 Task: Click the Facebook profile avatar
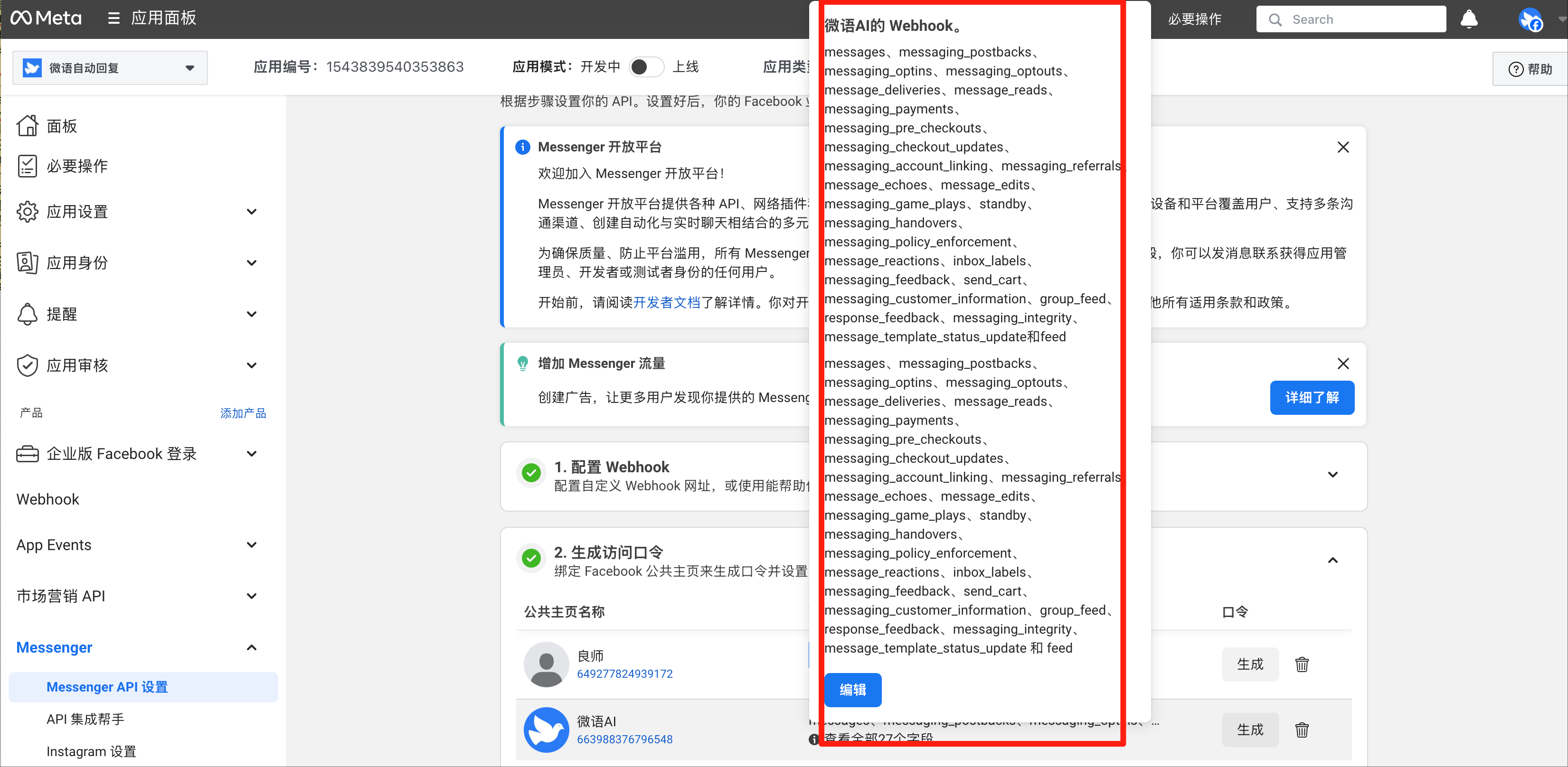(x=1531, y=20)
